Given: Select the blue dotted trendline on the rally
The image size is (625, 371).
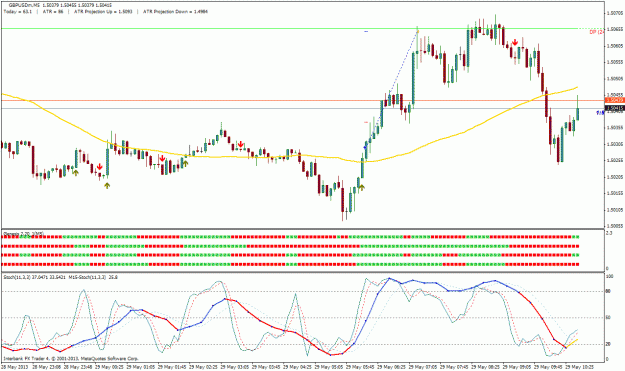Looking at the screenshot, I should click(392, 90).
